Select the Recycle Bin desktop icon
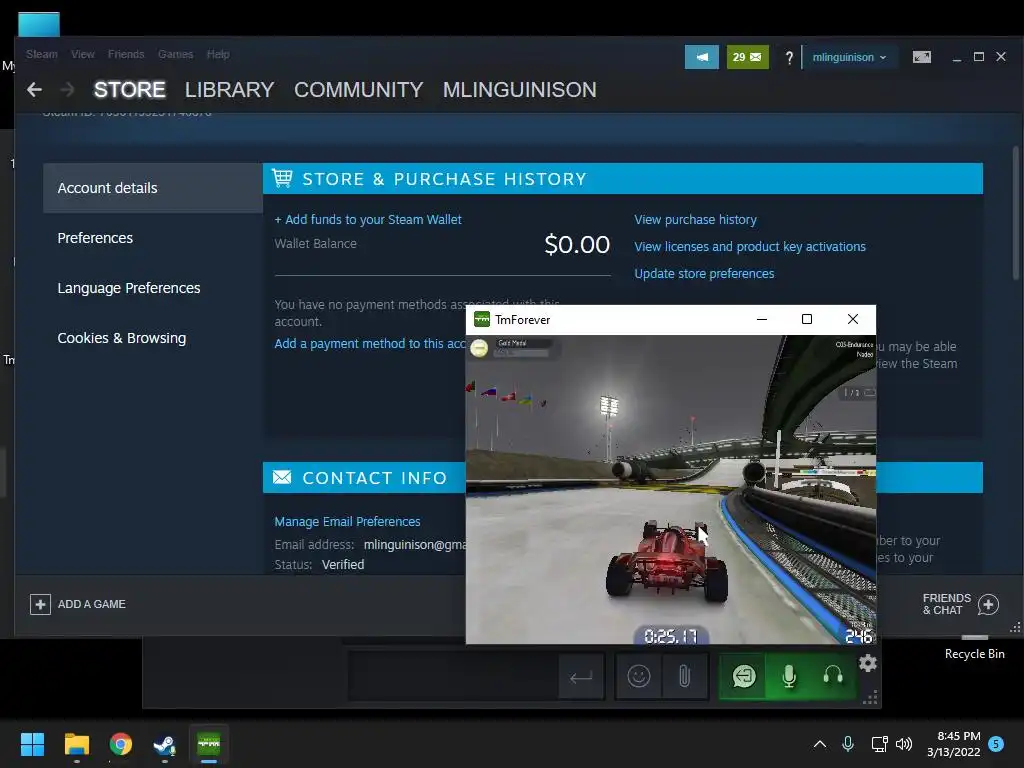 (x=974, y=648)
